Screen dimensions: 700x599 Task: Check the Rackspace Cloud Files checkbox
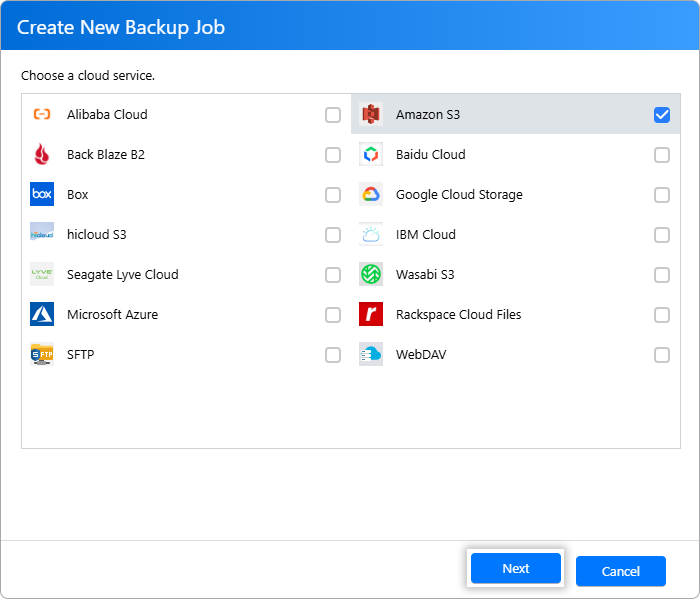coord(662,315)
